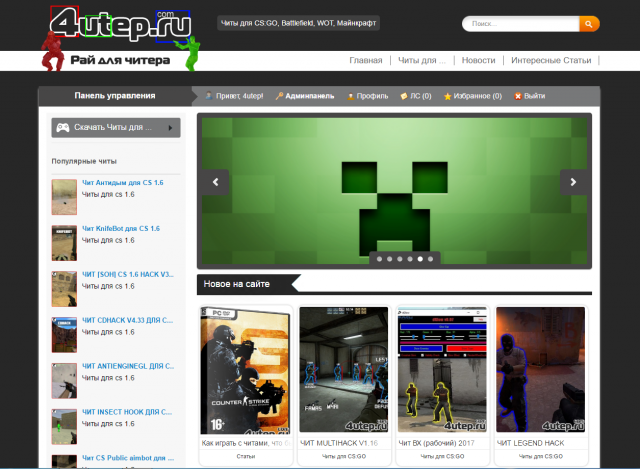Click the red X logout icon
The width and height of the screenshot is (640, 469).
click(518, 96)
